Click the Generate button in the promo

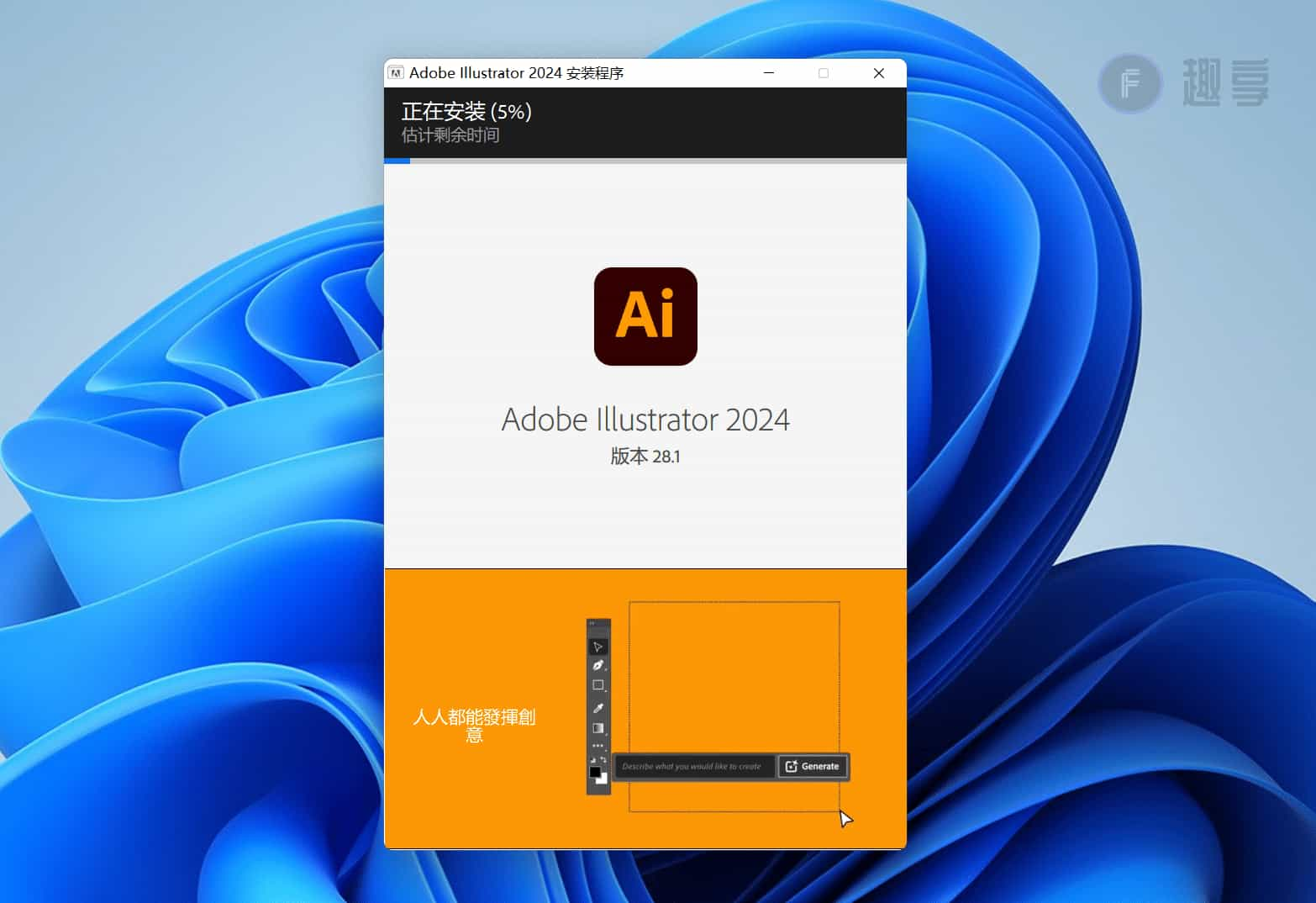click(813, 766)
